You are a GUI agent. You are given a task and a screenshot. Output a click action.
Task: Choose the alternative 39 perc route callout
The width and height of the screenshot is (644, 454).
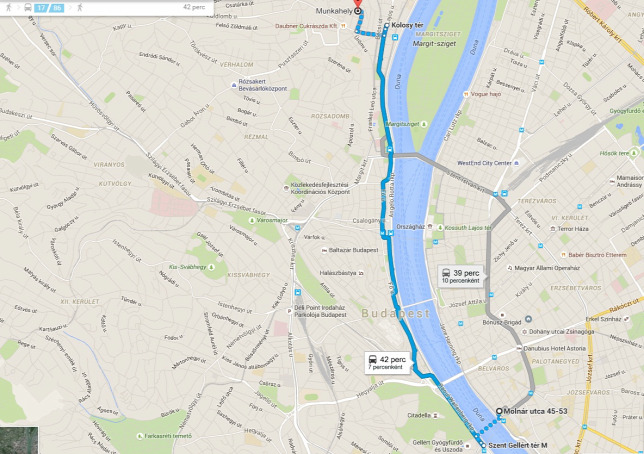coord(460,276)
